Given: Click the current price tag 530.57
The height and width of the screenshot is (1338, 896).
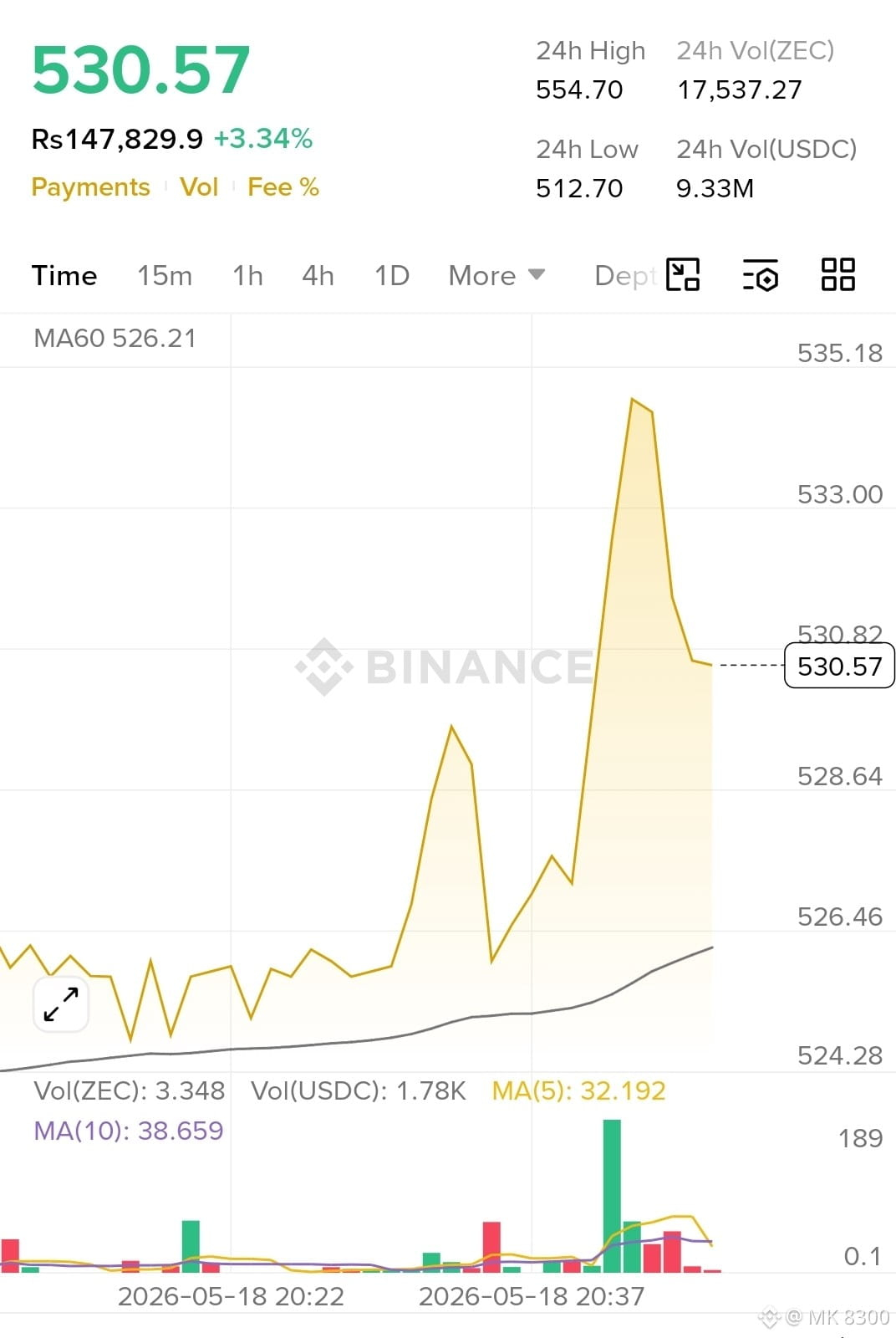Looking at the screenshot, I should tap(839, 666).
